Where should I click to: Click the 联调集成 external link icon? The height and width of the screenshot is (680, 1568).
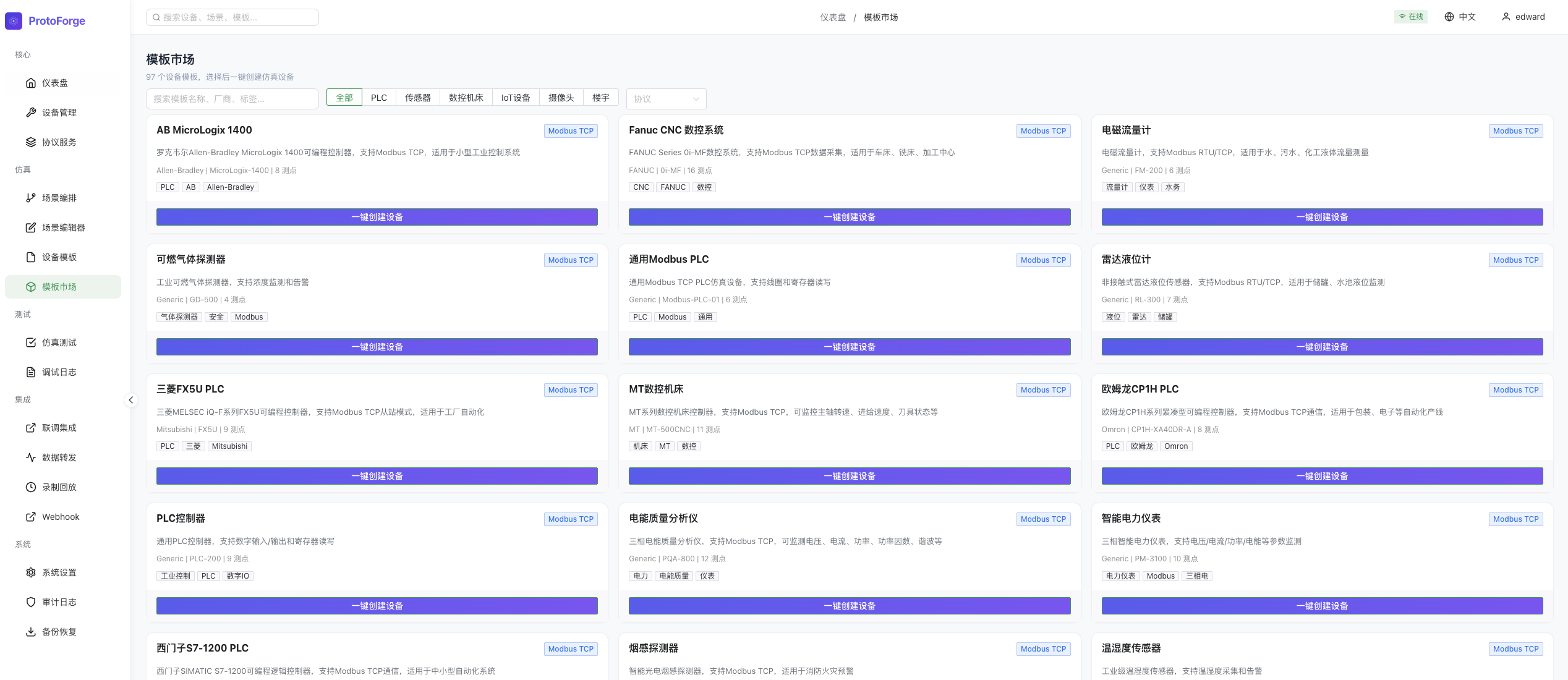(31, 428)
